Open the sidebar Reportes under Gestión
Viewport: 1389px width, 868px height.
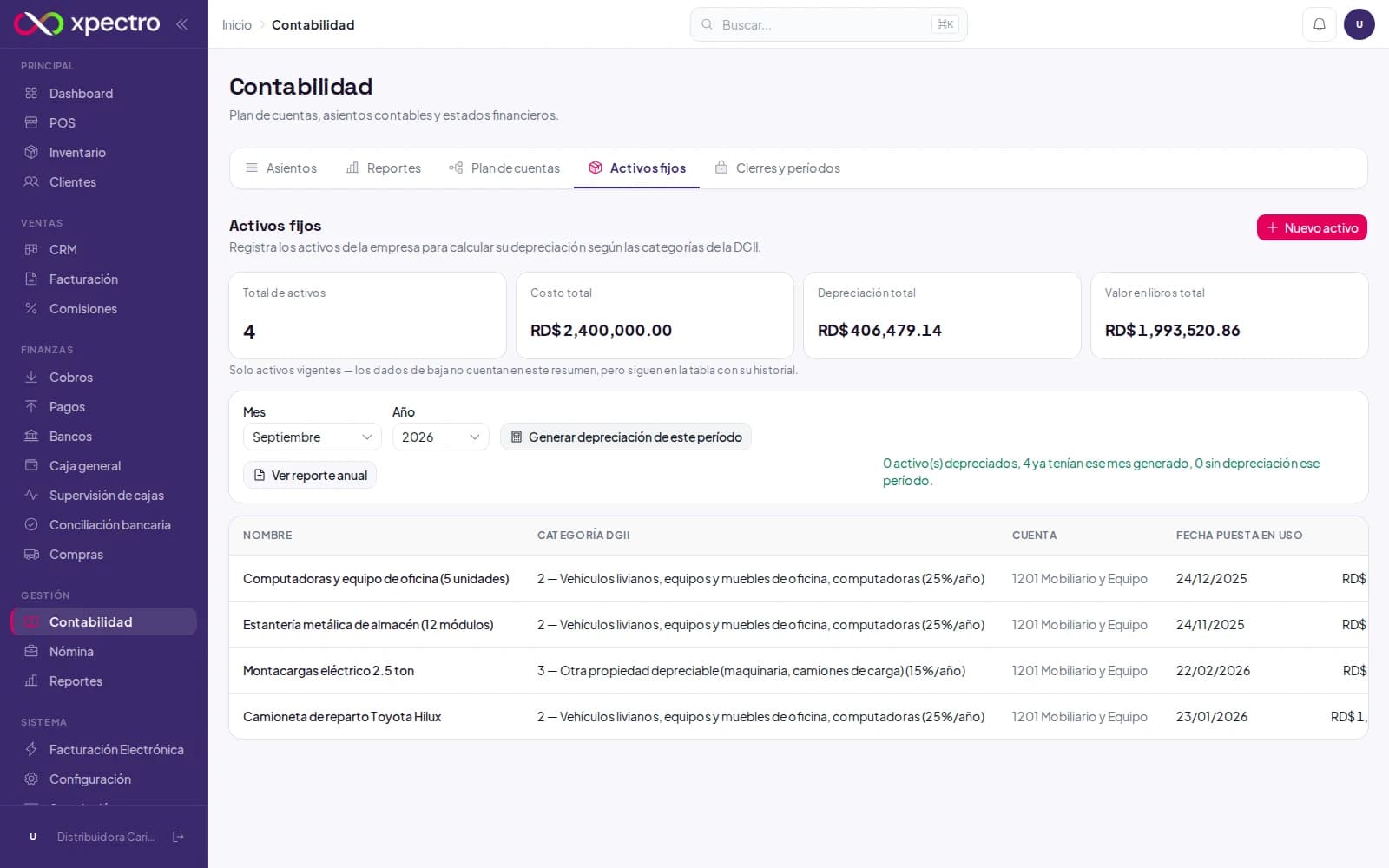click(x=104, y=681)
